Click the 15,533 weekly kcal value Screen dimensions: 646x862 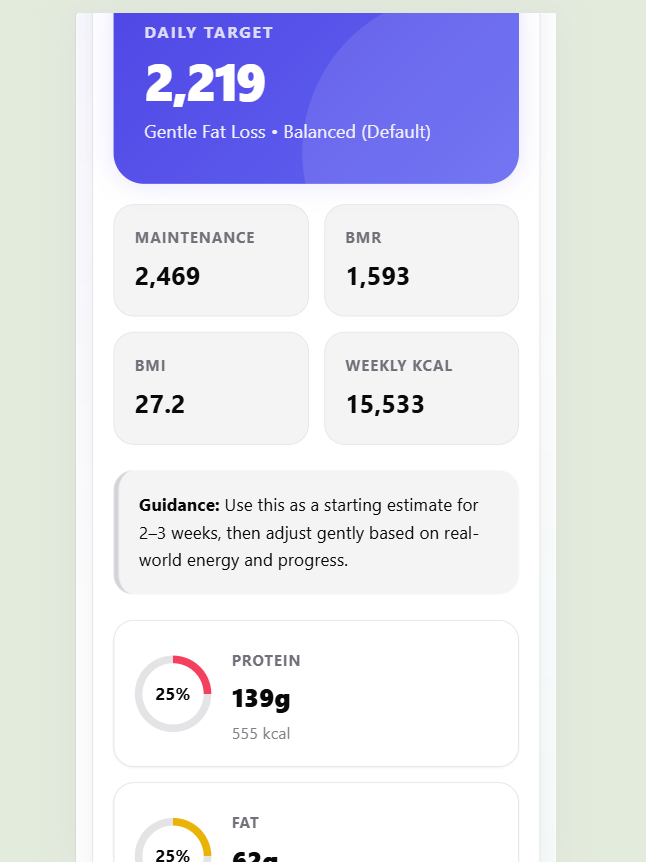pos(385,404)
